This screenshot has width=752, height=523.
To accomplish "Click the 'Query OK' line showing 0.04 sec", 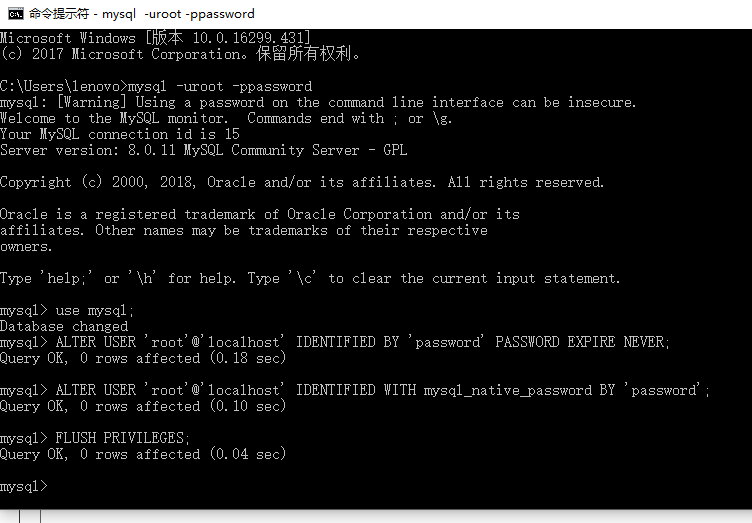I will (x=143, y=454).
